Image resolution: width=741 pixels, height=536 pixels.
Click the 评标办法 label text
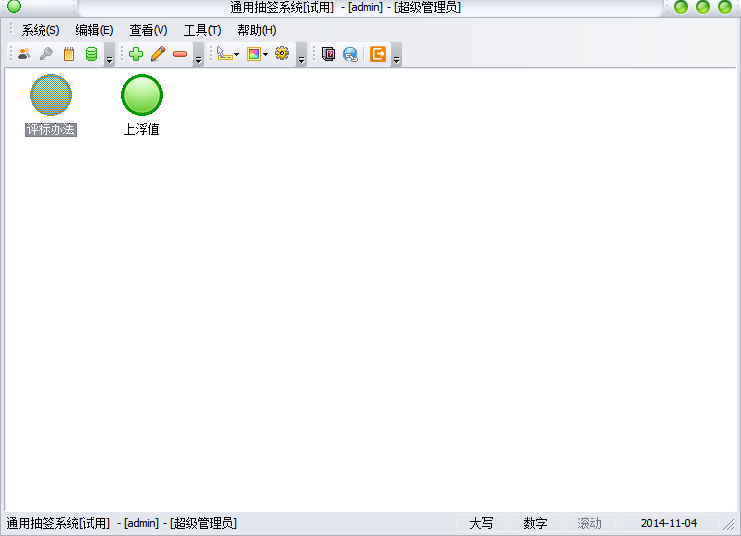[51, 130]
